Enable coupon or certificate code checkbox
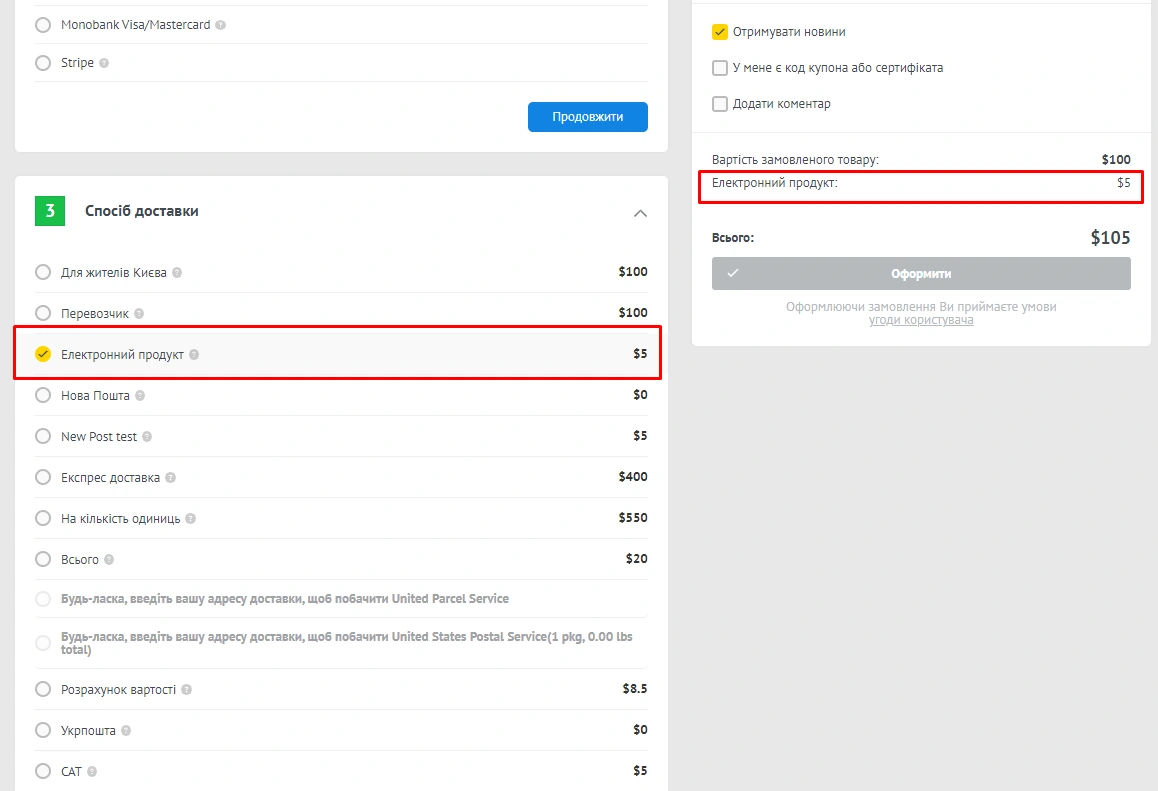This screenshot has height=791, width=1158. click(720, 68)
